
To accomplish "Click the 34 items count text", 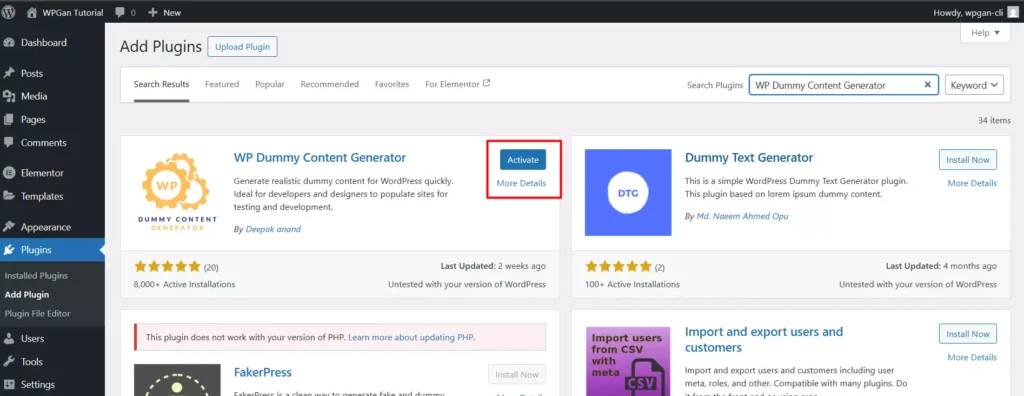I will point(994,121).
